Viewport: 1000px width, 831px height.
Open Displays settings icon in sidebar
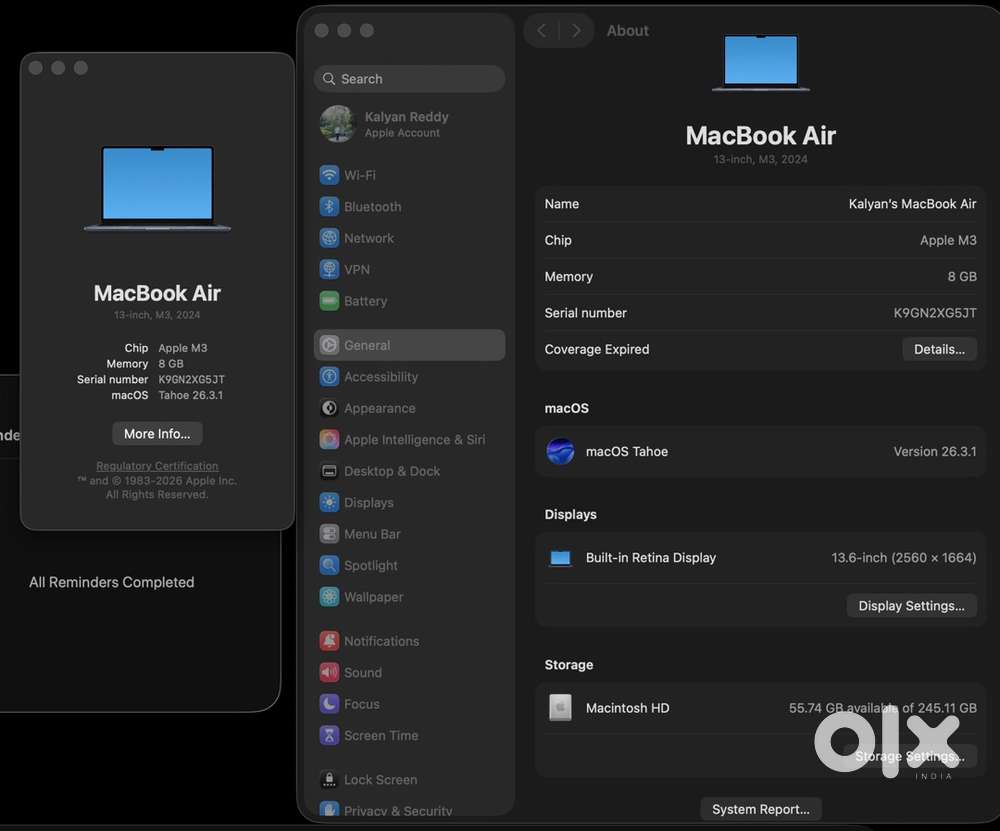(329, 503)
